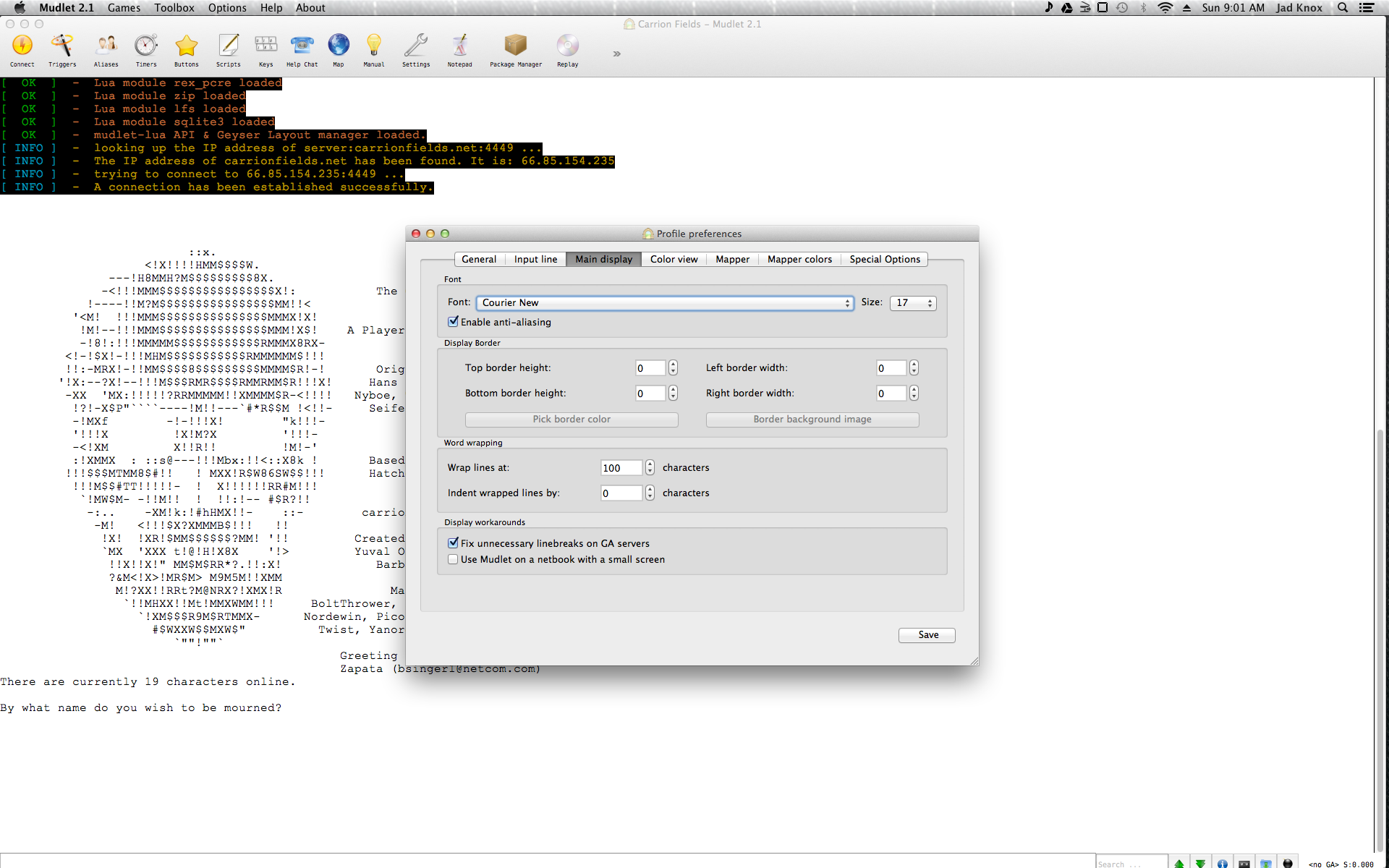Click the Right border width field
The width and height of the screenshot is (1389, 868).
click(891, 393)
